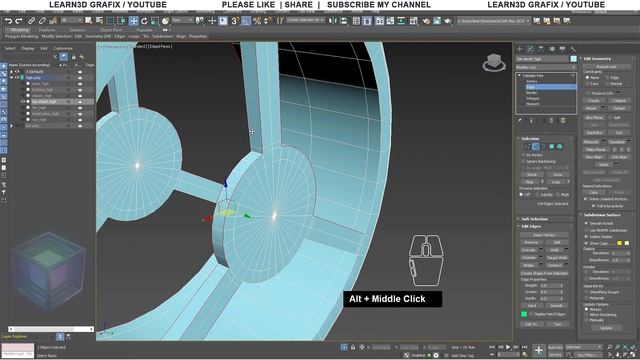The height and width of the screenshot is (360, 640).
Task: Open the Display command panel tab
Action: click(x=562, y=49)
